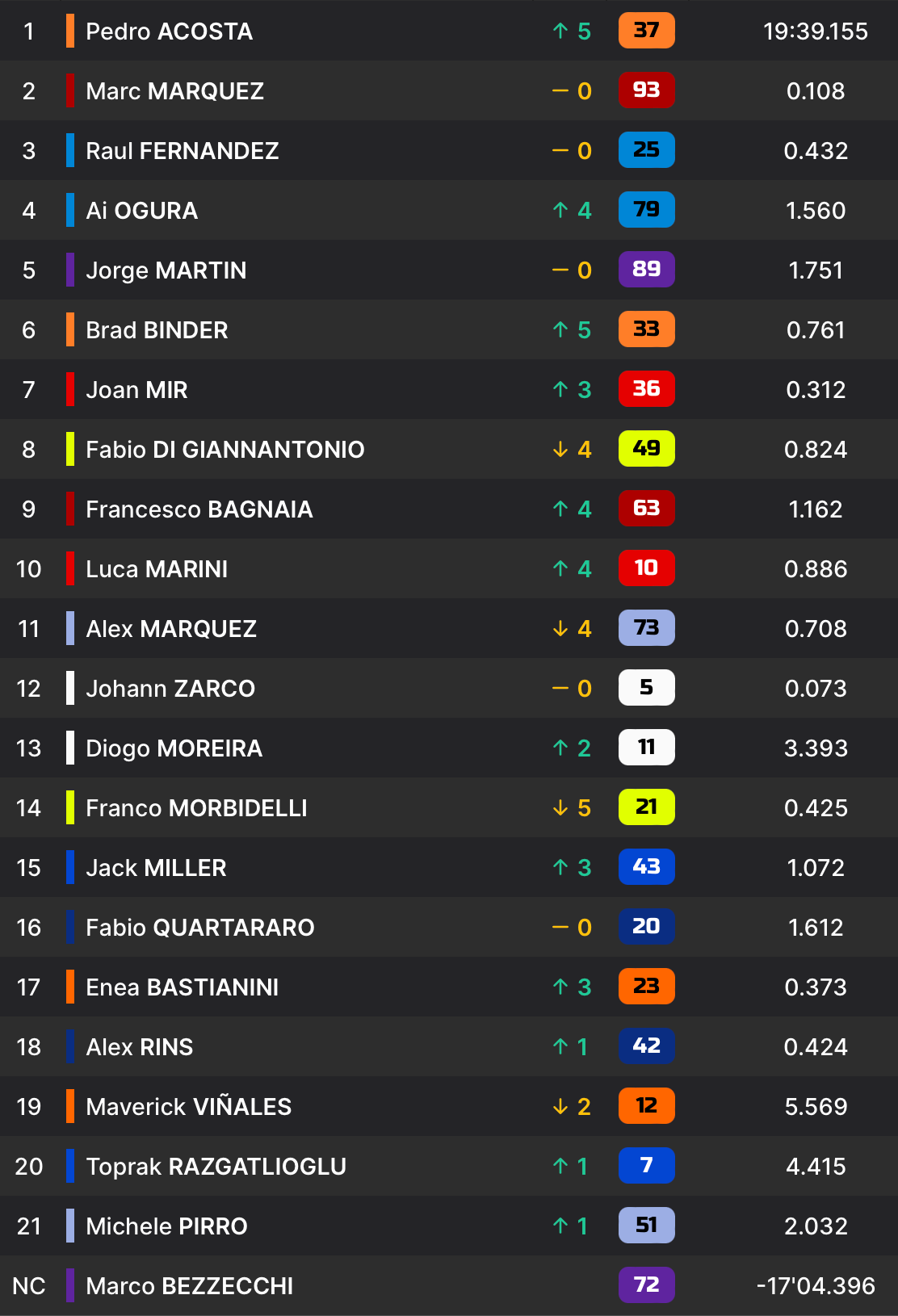The height and width of the screenshot is (1316, 898).
Task: Open rider Brad BINDER's name link
Action: tap(157, 330)
